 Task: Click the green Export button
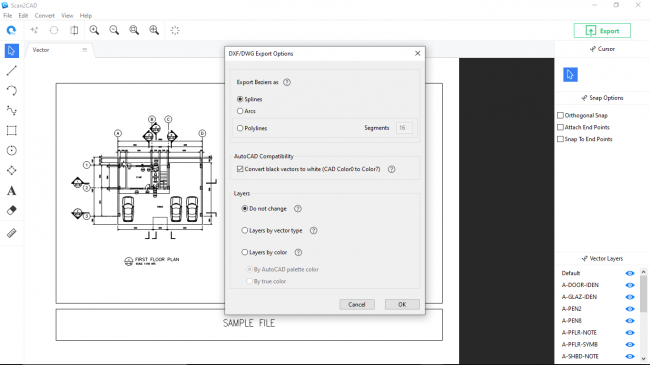pos(602,31)
